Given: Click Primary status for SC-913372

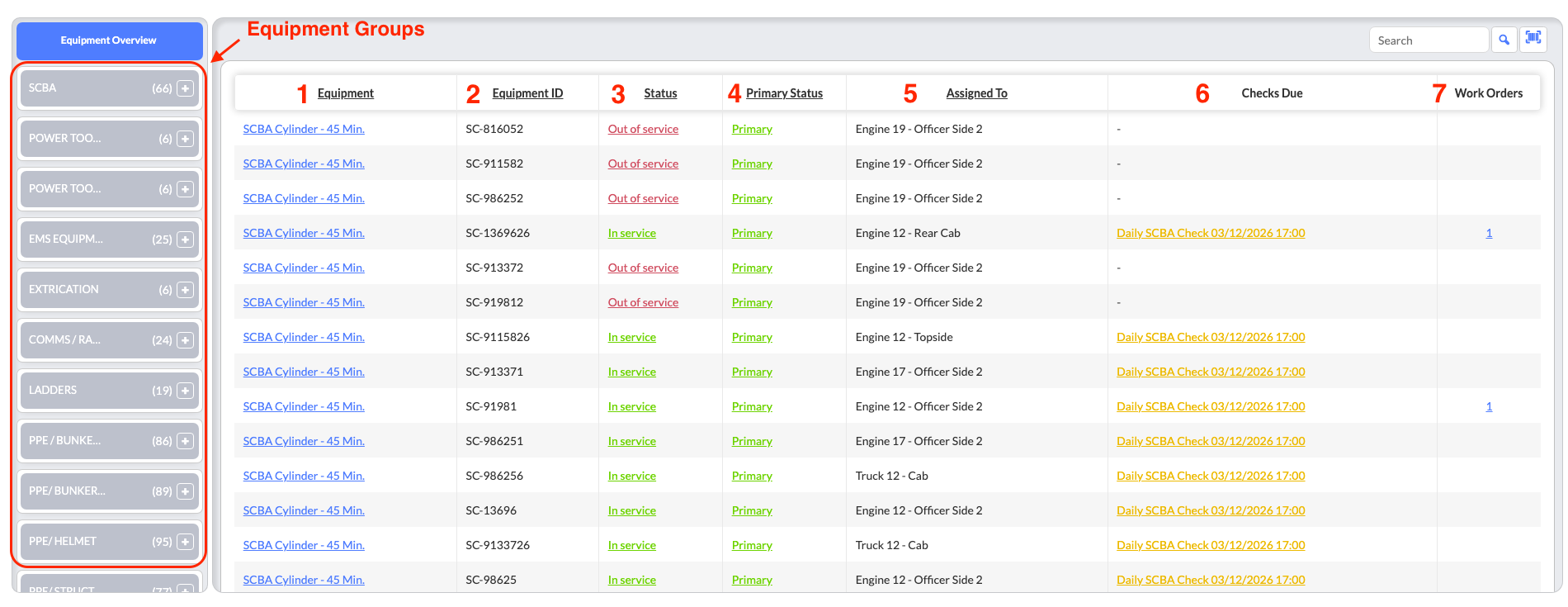Looking at the screenshot, I should coord(752,268).
